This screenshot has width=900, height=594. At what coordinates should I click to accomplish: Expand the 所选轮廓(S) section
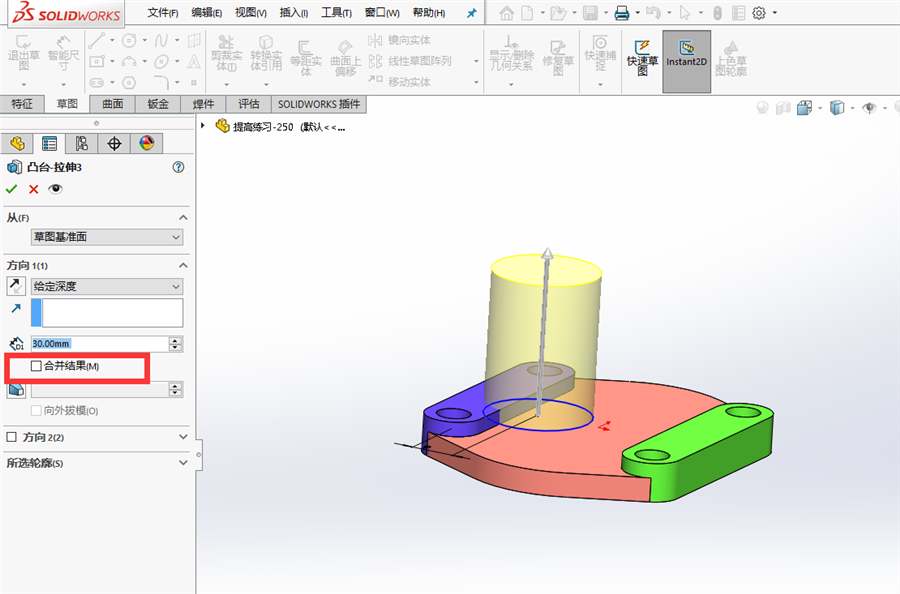point(183,463)
